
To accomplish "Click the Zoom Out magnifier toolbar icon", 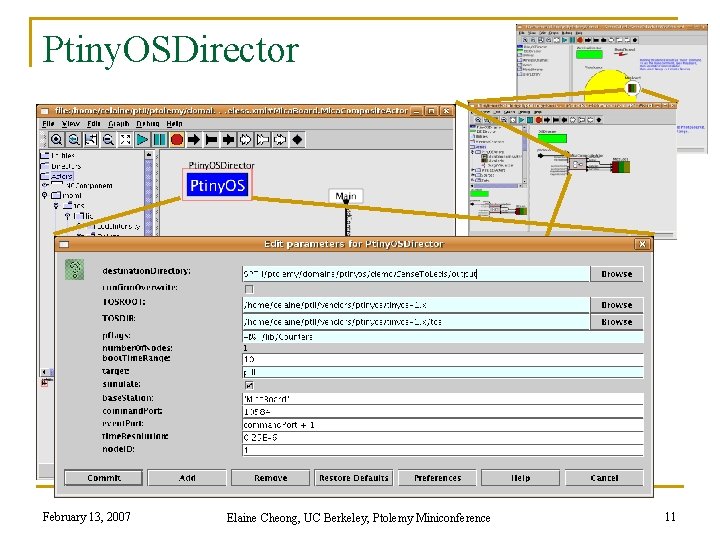I will (x=108, y=139).
